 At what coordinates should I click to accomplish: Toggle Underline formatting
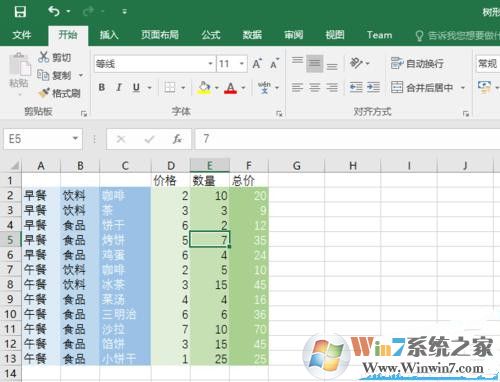pos(136,88)
